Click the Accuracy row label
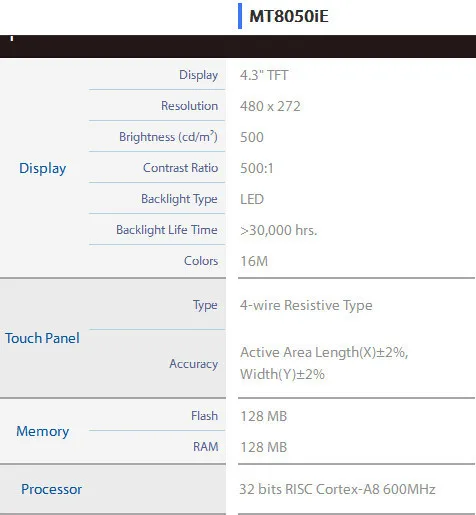The image size is (476, 515). (x=194, y=364)
